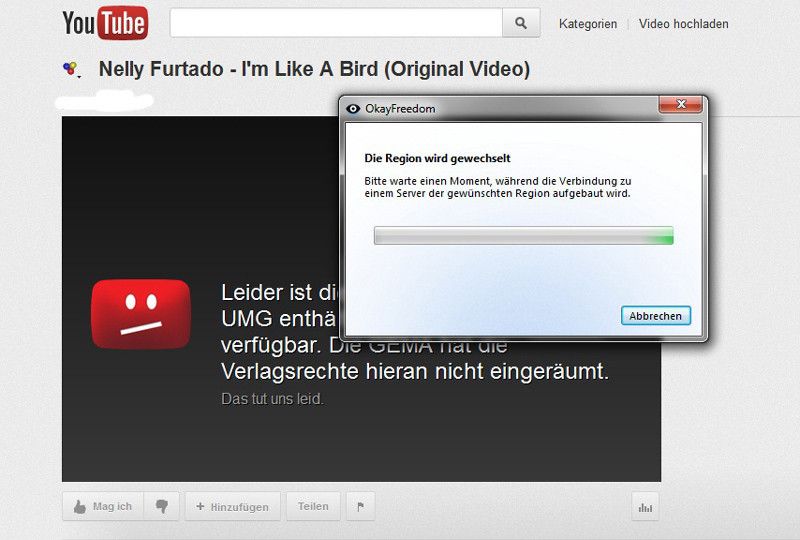The height and width of the screenshot is (540, 800).
Task: Open the video statistics chart icon
Action: click(645, 507)
